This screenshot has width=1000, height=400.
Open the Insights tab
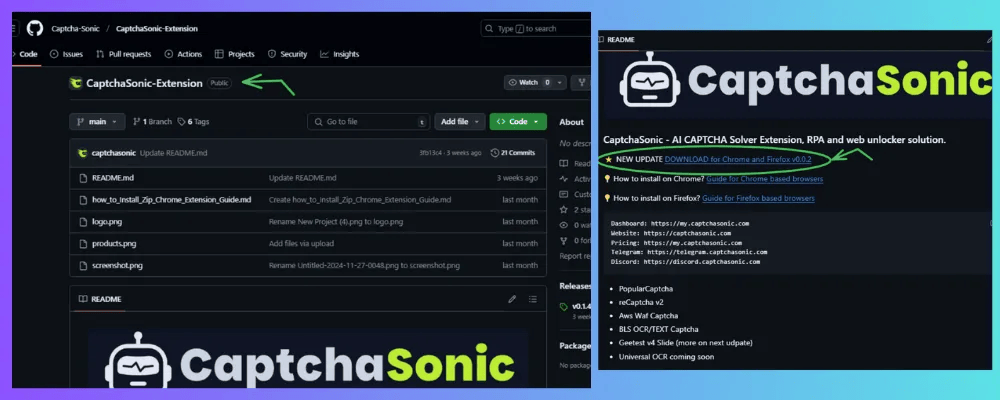pos(340,54)
